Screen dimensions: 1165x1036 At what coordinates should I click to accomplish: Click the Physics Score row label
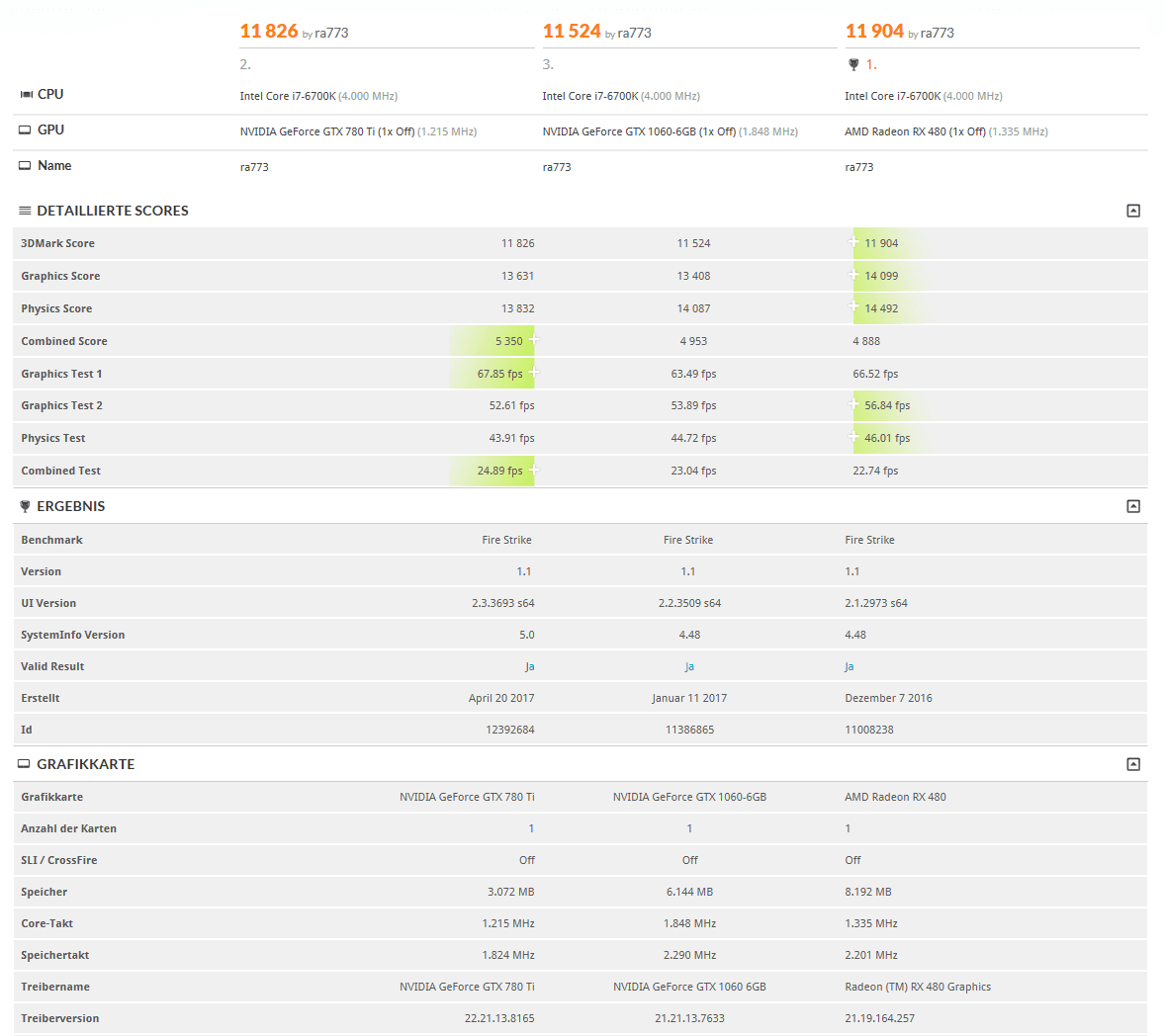tap(56, 309)
